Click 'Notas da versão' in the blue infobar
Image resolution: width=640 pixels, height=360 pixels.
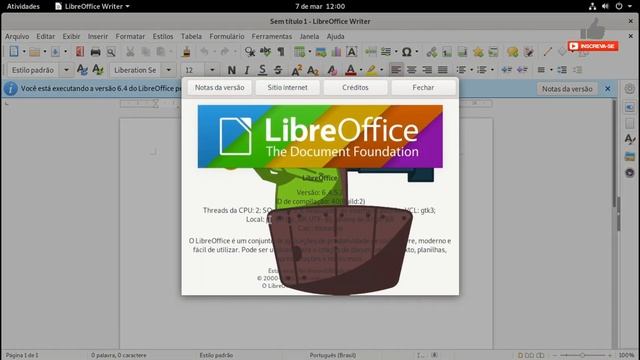(x=567, y=89)
